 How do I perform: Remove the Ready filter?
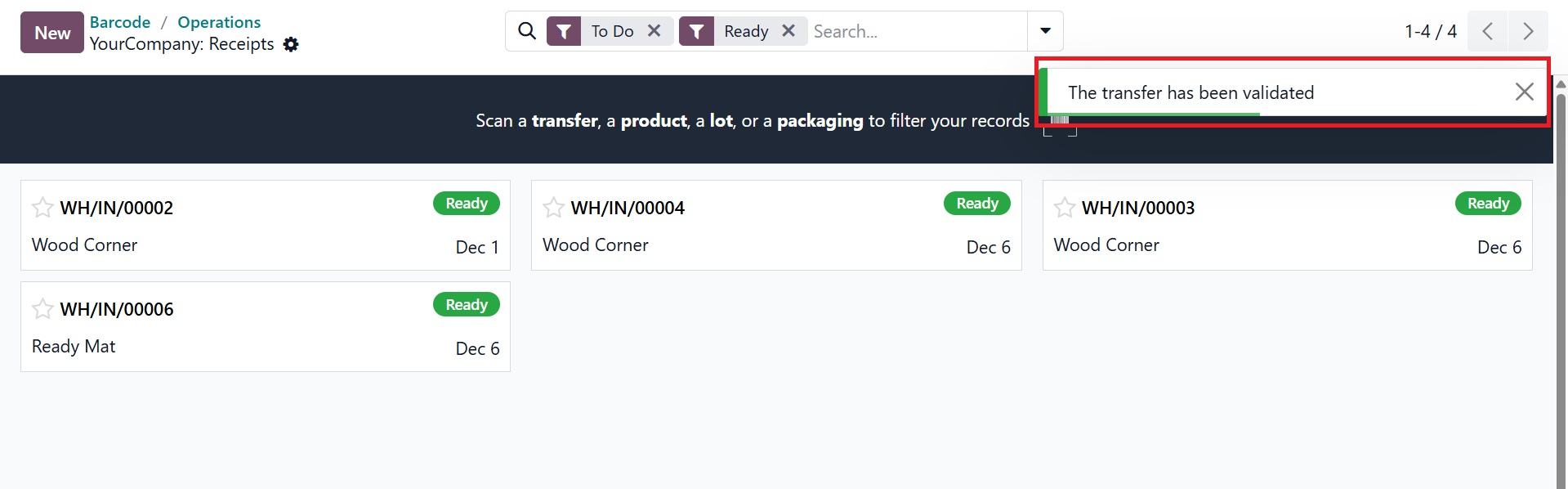coord(788,31)
